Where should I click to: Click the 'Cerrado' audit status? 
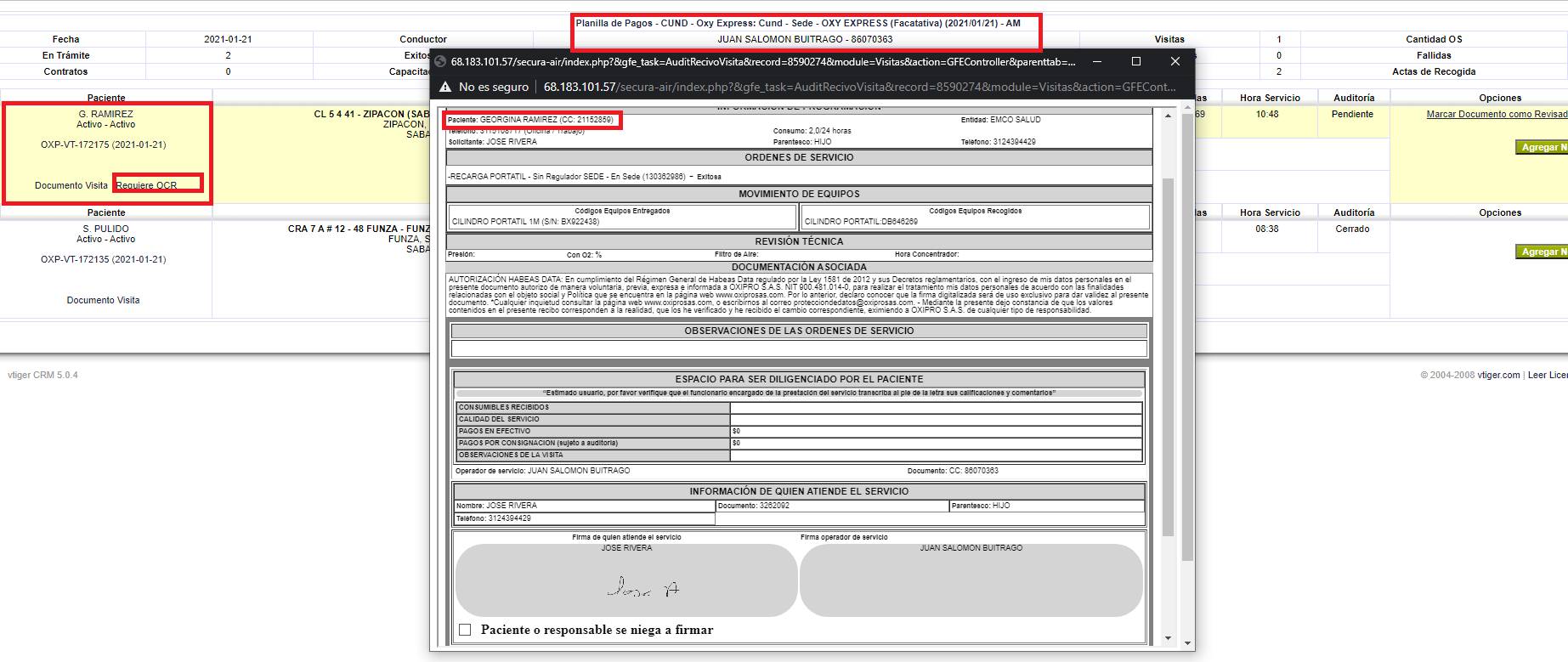click(1352, 229)
